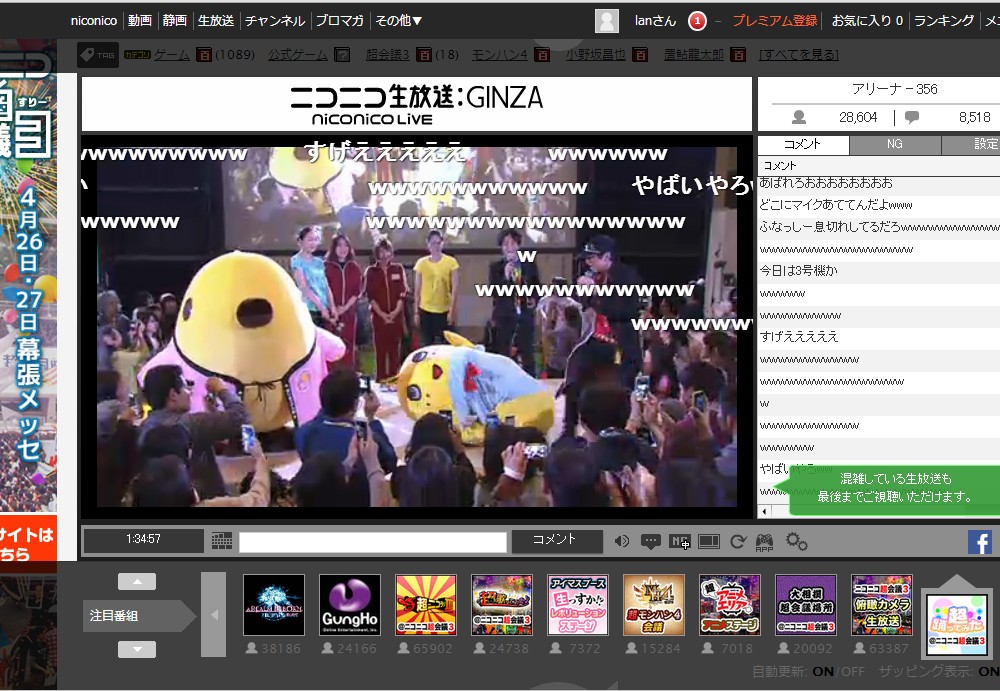Open 超踊ってみた program thumbnail
The image size is (1000, 691).
957,624
